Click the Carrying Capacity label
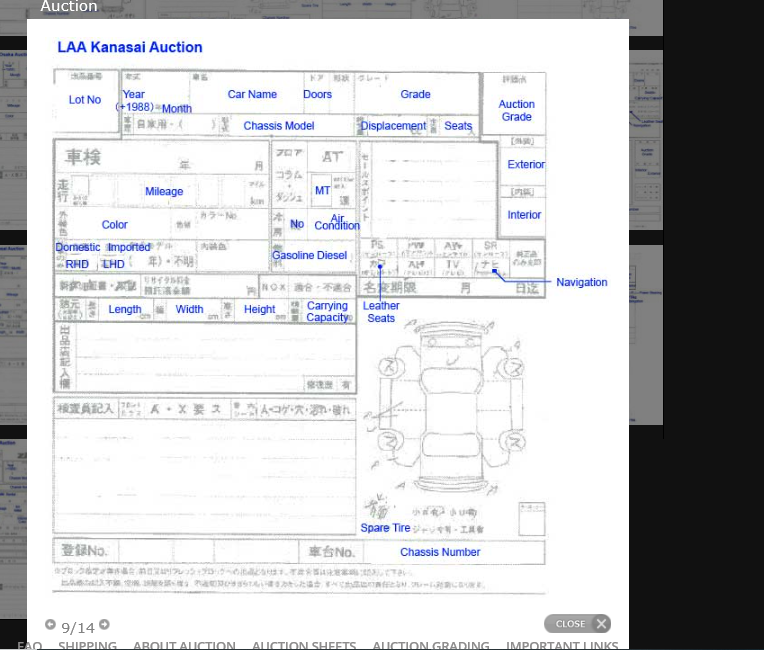 tap(327, 311)
